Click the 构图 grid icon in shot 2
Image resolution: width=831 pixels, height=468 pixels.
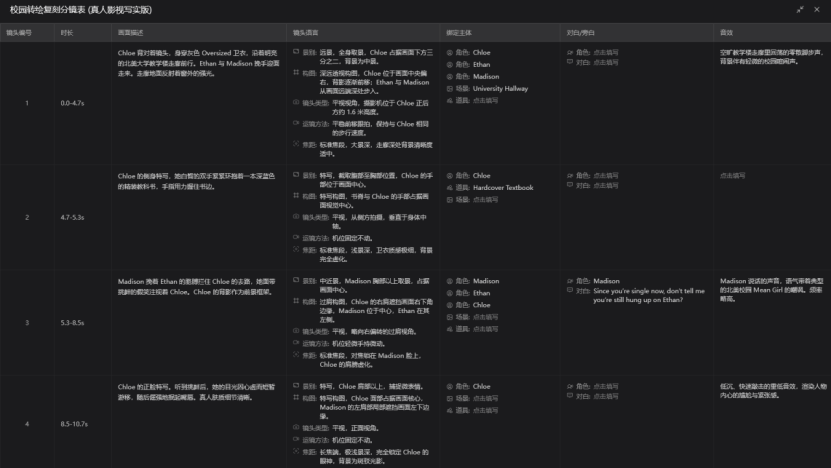point(296,196)
